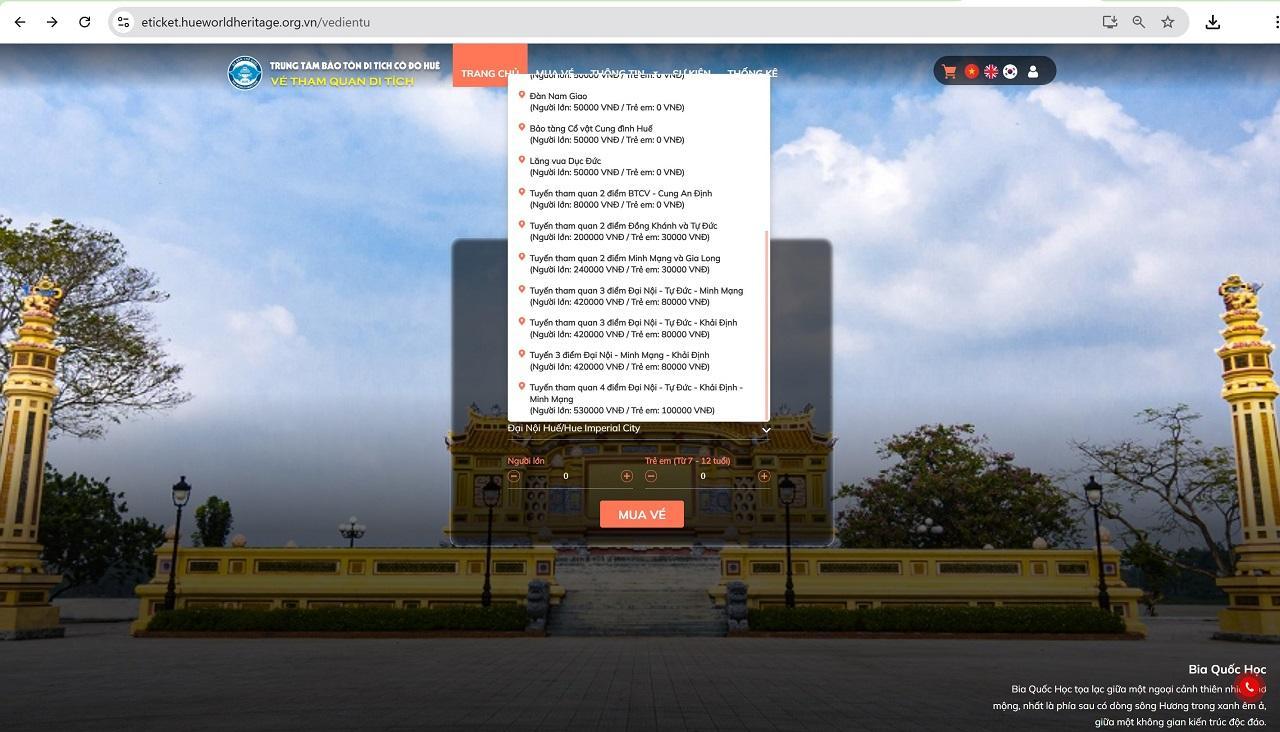Click the red phone call icon
The image size is (1280, 732).
coord(1249,687)
